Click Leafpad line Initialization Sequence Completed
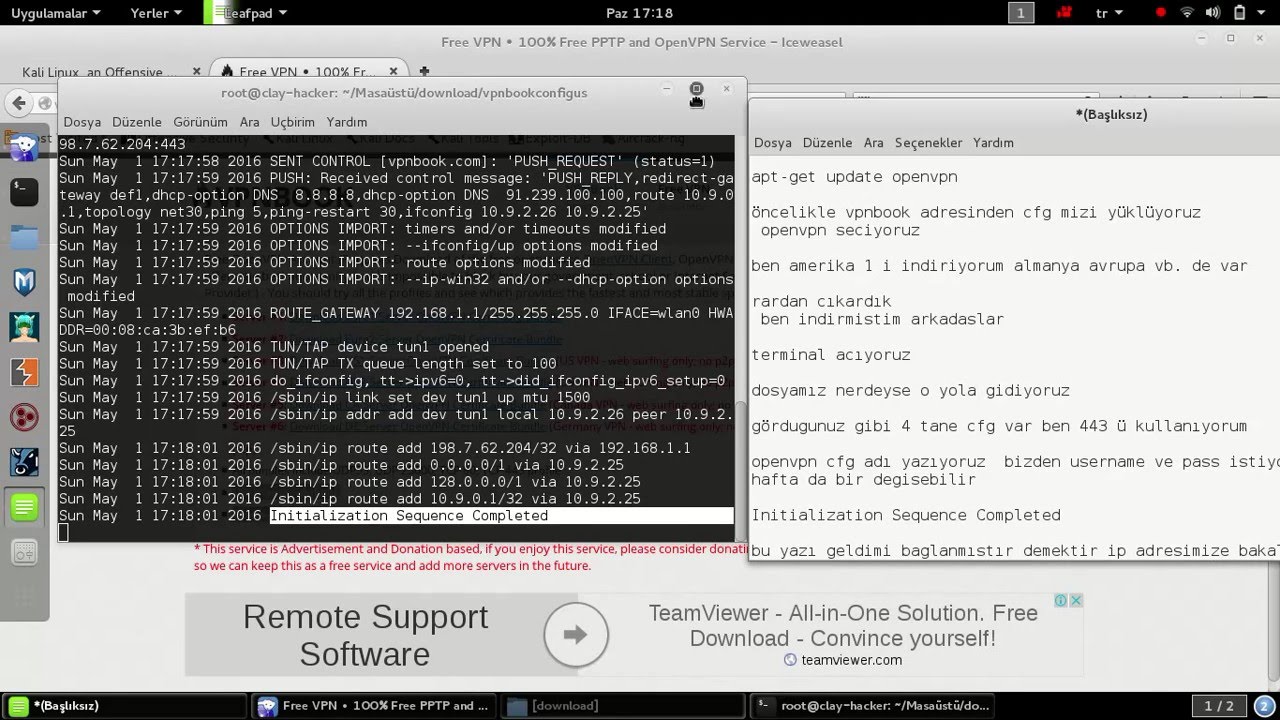 [906, 515]
